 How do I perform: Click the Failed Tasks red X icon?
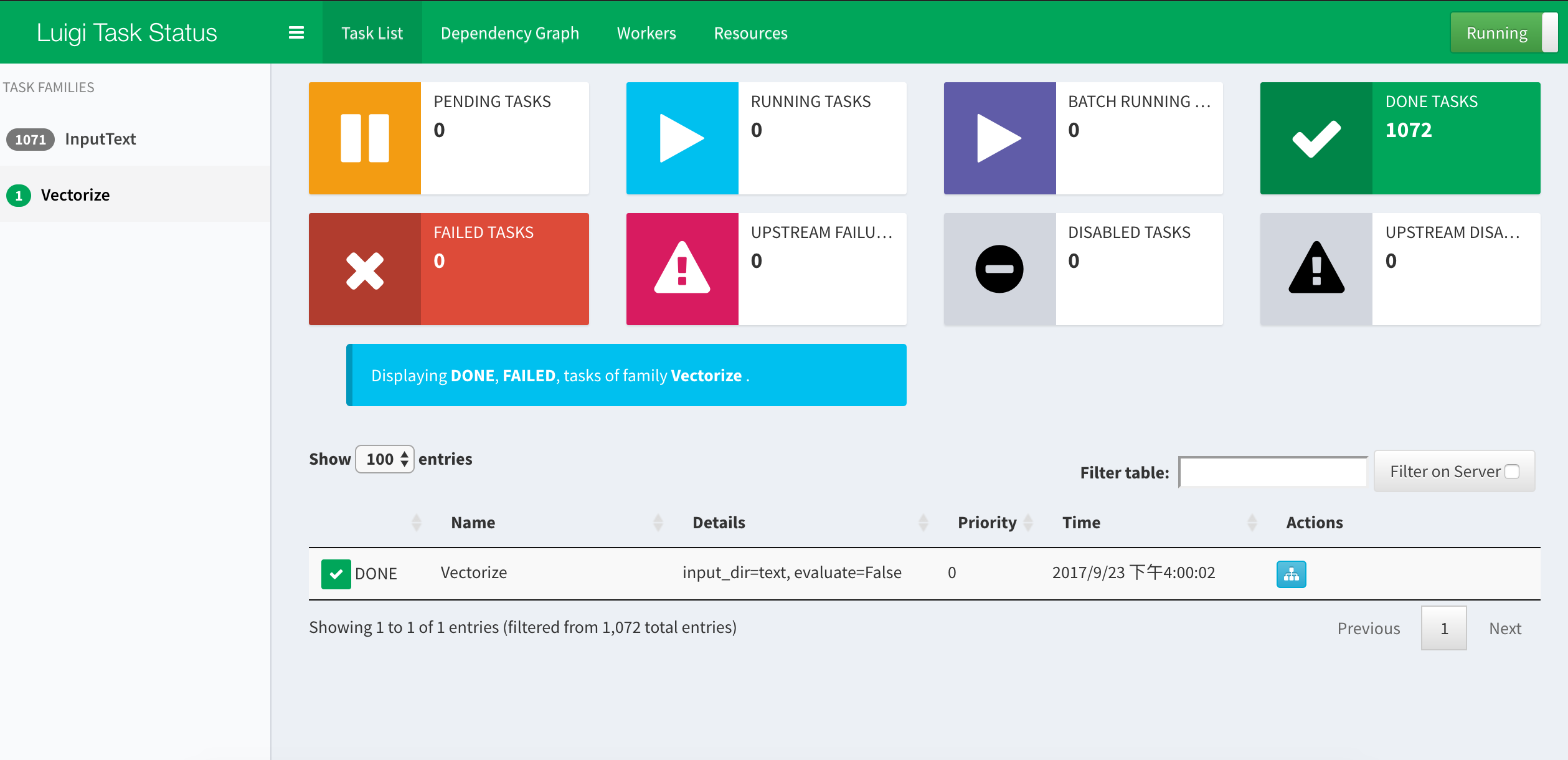click(x=365, y=270)
